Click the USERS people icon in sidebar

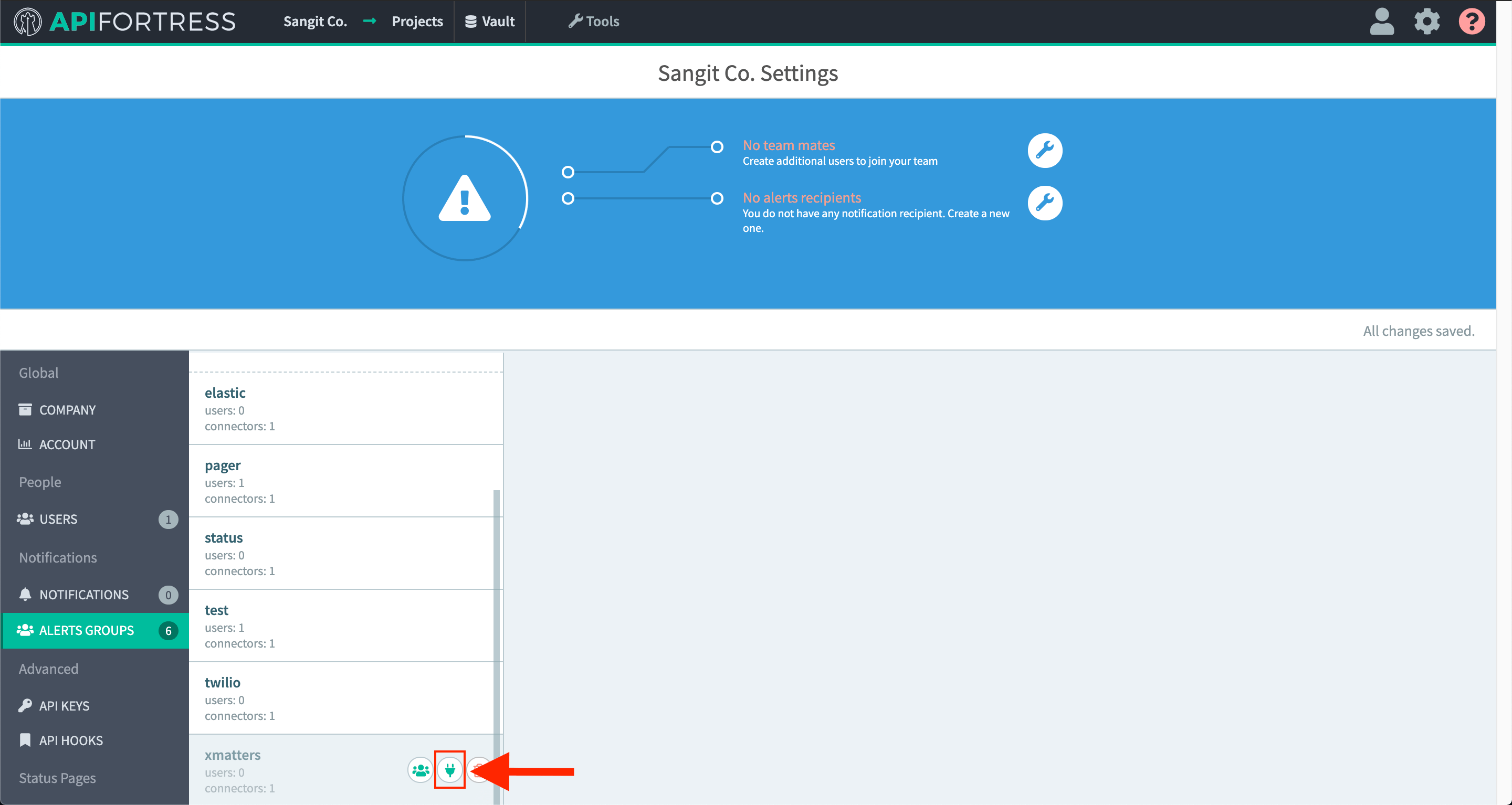(25, 518)
